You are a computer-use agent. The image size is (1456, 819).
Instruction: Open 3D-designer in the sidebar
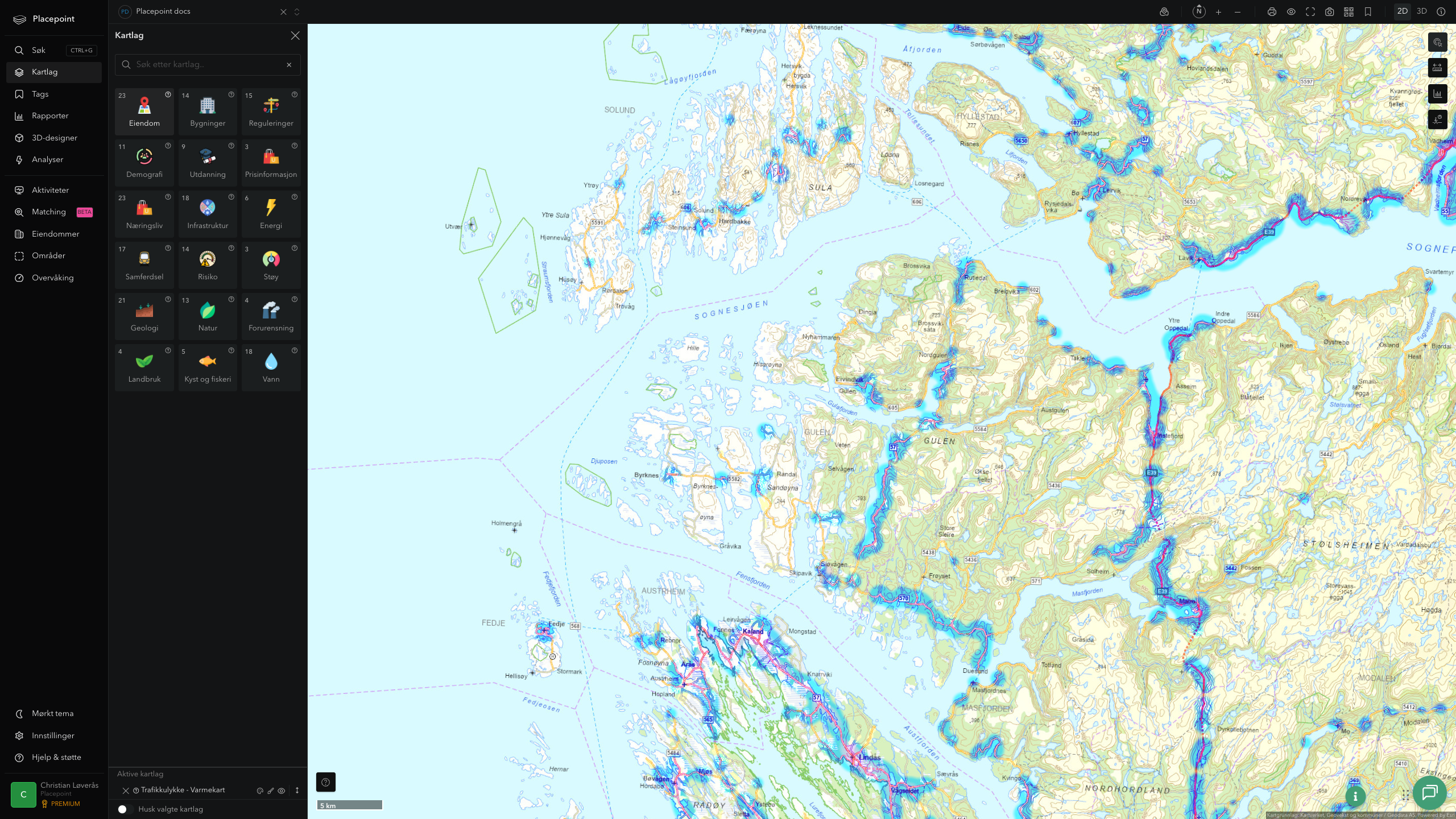[54, 138]
